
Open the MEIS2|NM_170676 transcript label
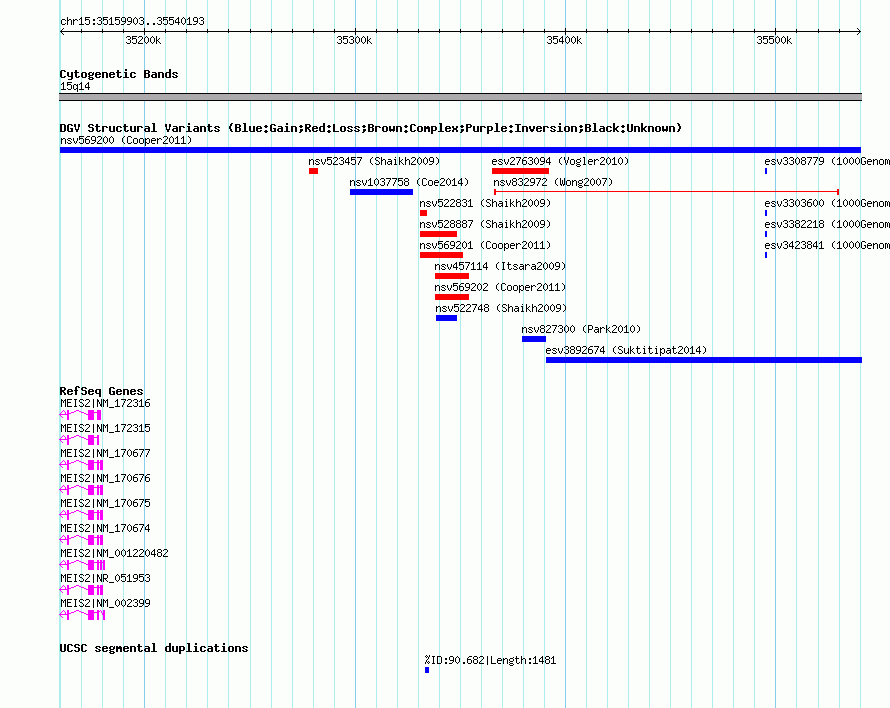click(105, 479)
